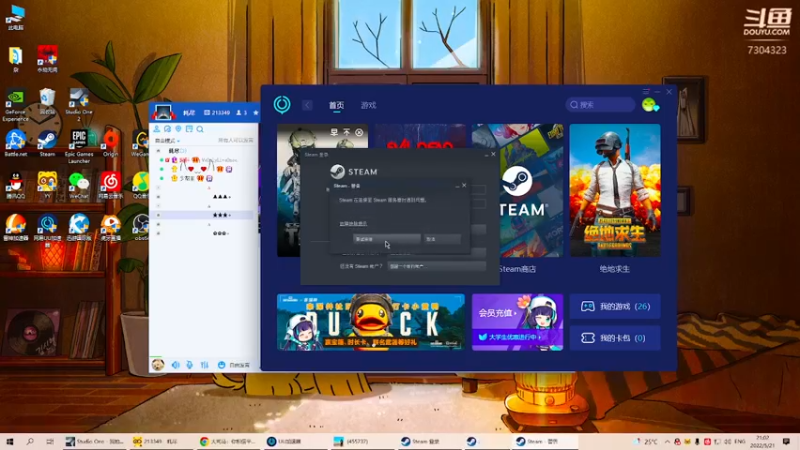Open the Steam desktop shortcut

click(x=47, y=143)
